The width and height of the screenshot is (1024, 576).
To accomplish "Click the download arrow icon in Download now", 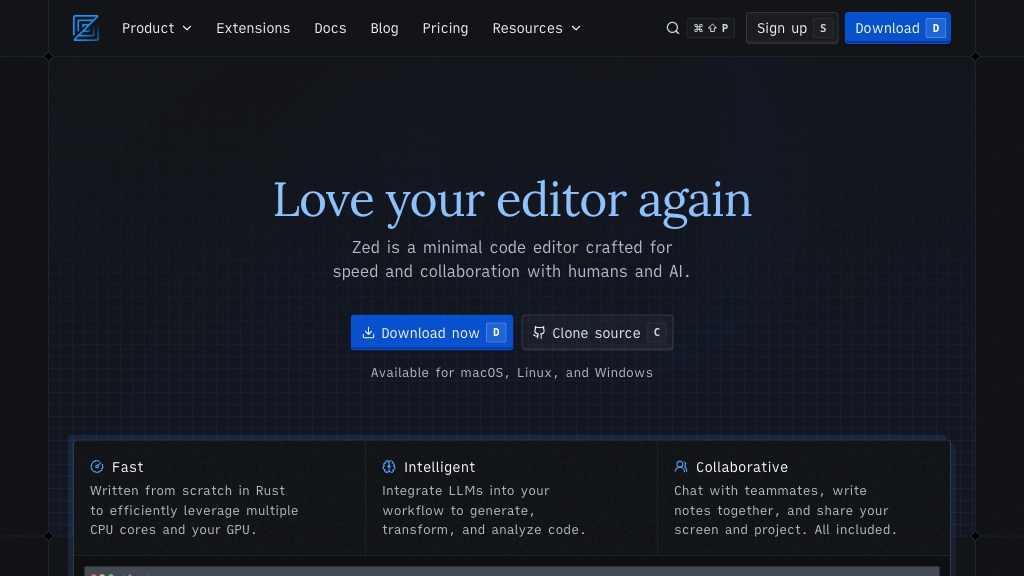I will coord(368,333).
